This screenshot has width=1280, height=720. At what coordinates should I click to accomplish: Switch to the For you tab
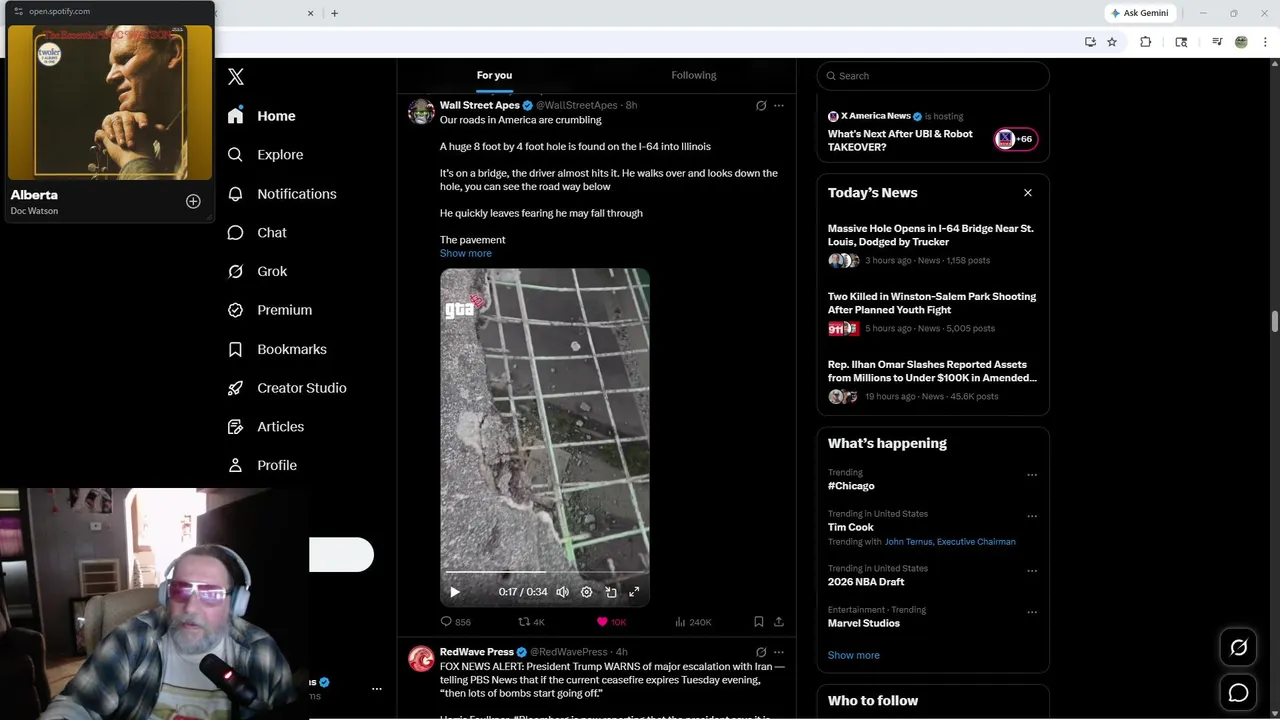(x=494, y=75)
